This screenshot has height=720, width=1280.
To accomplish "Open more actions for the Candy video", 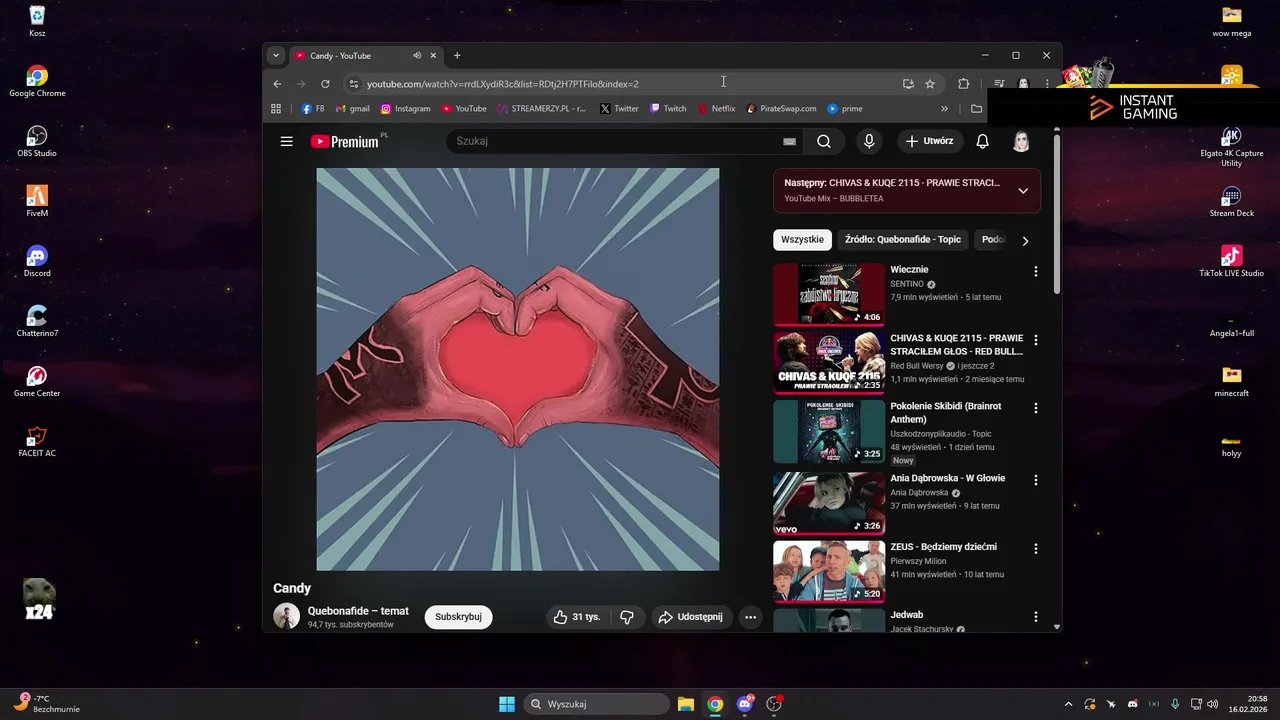I will pyautogui.click(x=750, y=617).
